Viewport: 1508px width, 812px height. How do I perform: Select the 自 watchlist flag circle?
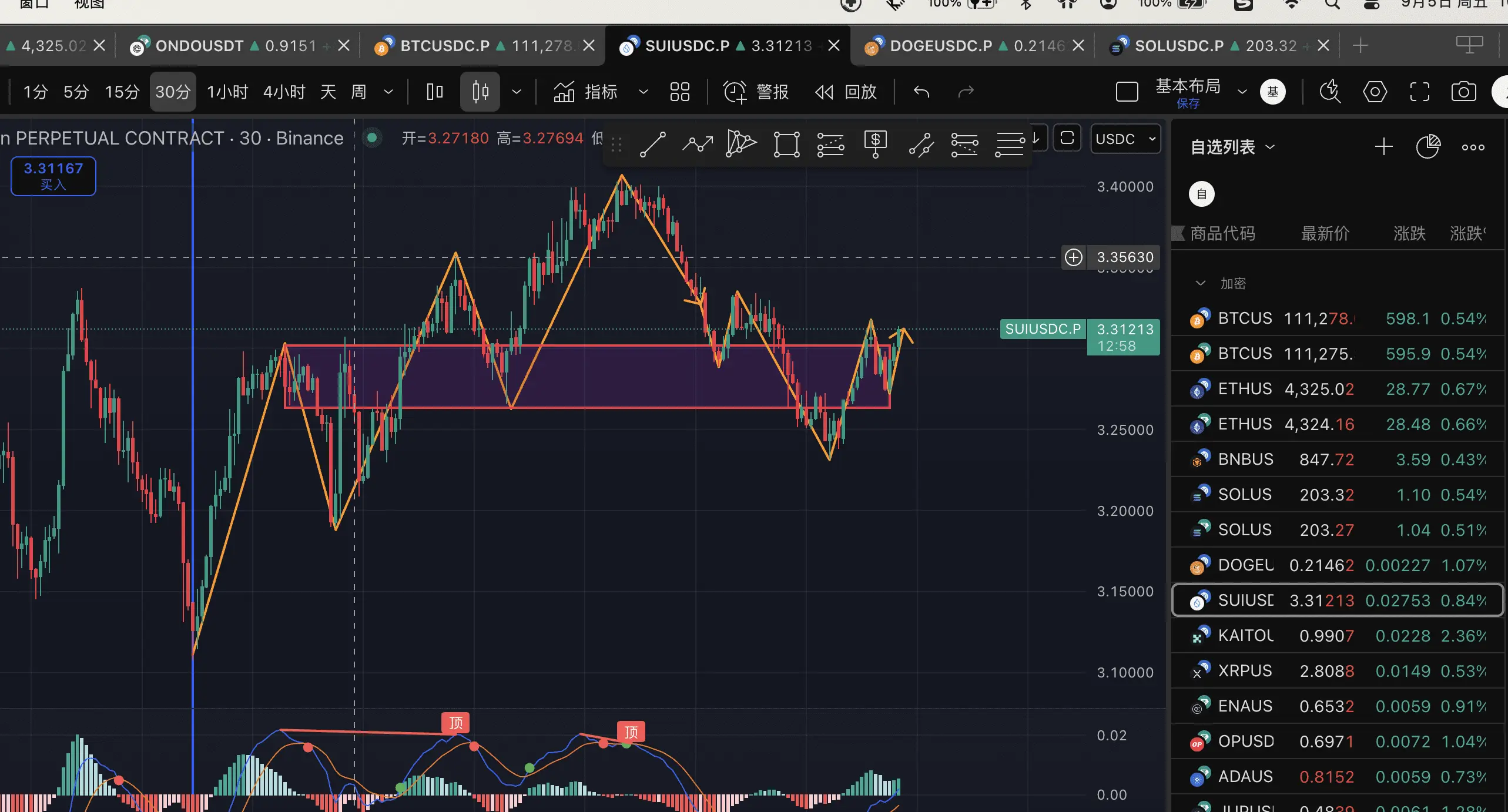pyautogui.click(x=1201, y=194)
